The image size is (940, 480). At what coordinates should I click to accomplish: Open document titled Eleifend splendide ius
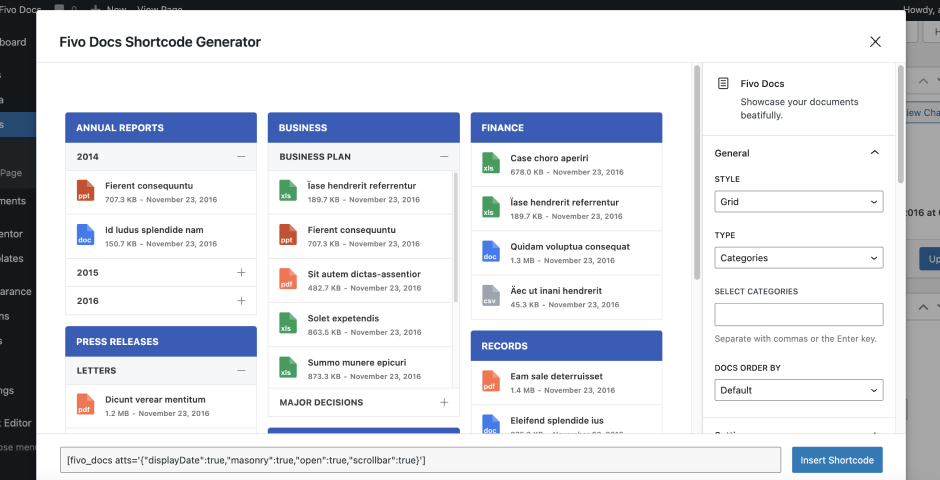[557, 421]
